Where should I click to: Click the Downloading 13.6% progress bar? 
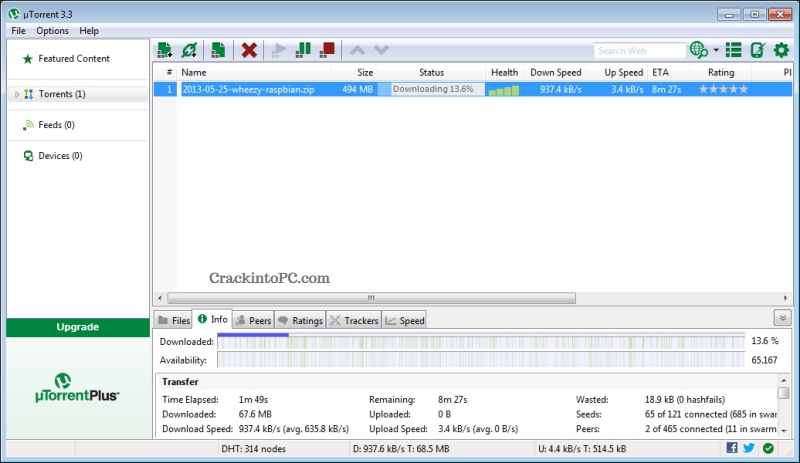[x=432, y=89]
